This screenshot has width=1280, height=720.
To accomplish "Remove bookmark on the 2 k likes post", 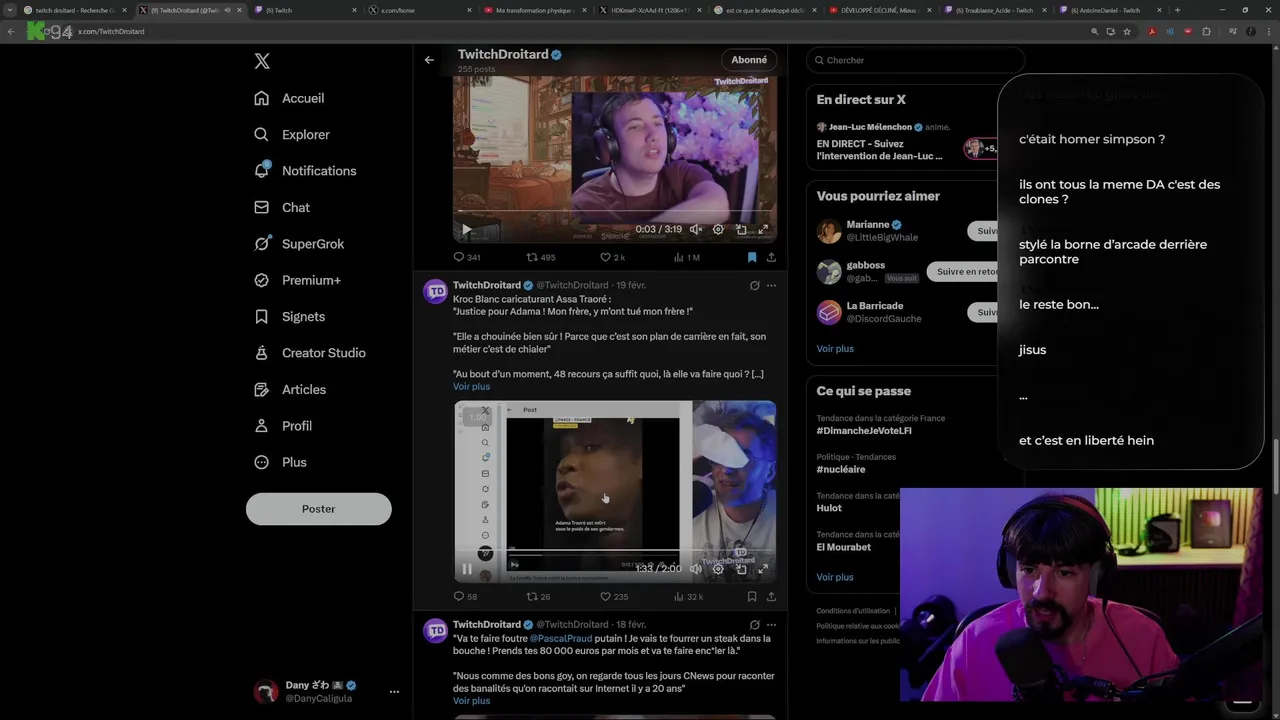I will pyautogui.click(x=751, y=257).
